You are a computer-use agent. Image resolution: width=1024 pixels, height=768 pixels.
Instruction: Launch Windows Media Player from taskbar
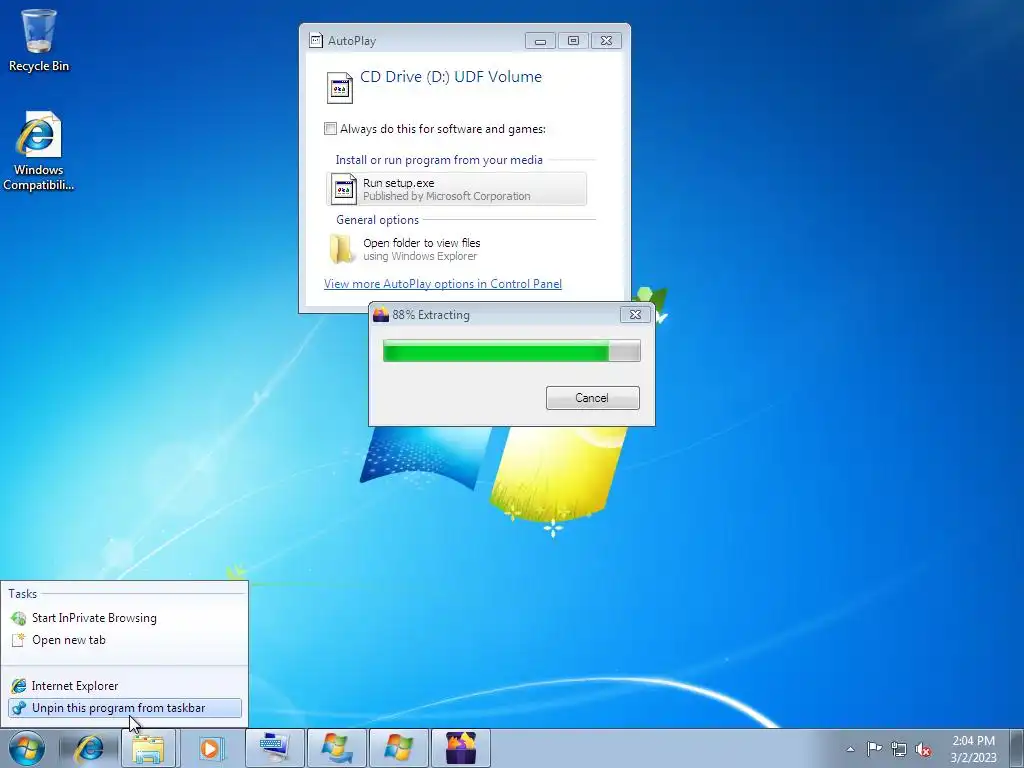coord(210,748)
